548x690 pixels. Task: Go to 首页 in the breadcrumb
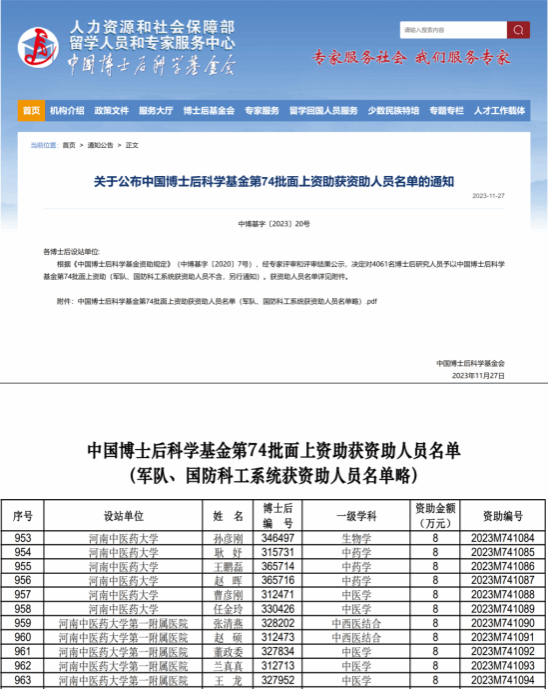click(x=69, y=145)
